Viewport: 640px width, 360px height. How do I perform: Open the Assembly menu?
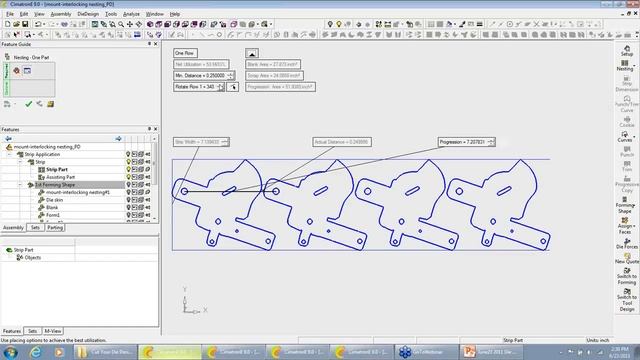pos(60,14)
